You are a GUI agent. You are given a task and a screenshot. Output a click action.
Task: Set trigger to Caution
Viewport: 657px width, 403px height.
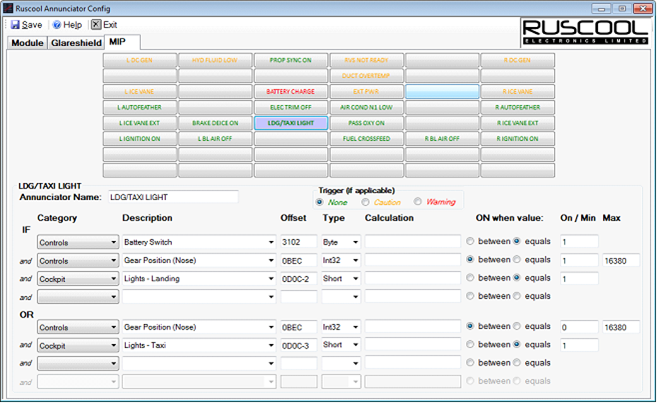365,202
